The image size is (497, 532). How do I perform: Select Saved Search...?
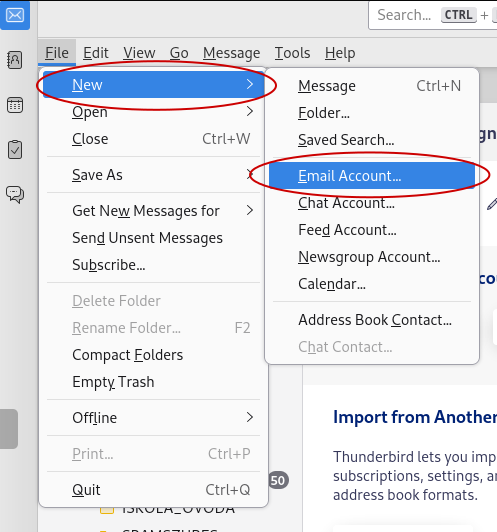pyautogui.click(x=372, y=140)
